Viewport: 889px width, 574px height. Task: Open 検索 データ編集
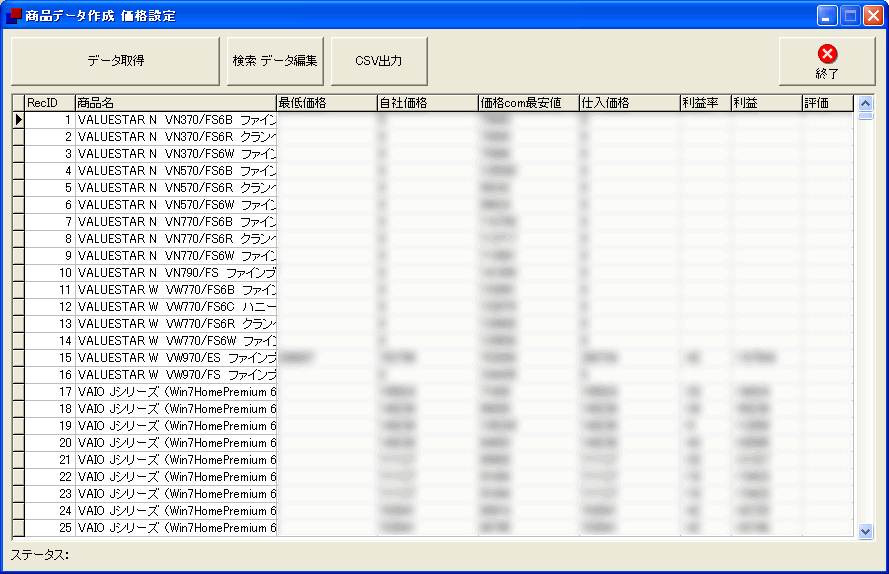pyautogui.click(x=275, y=61)
